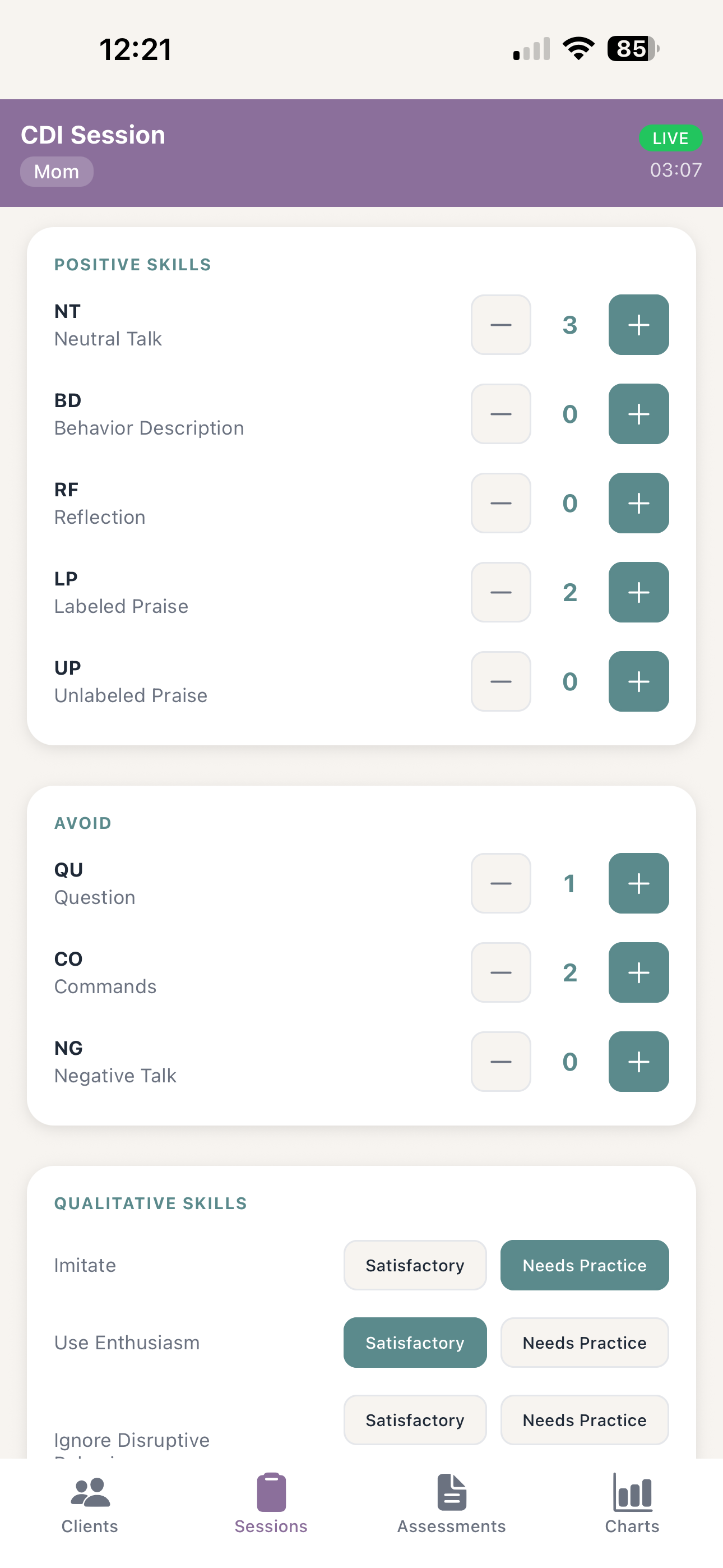
Task: Decrease the Neutral Talk count
Action: (x=501, y=325)
